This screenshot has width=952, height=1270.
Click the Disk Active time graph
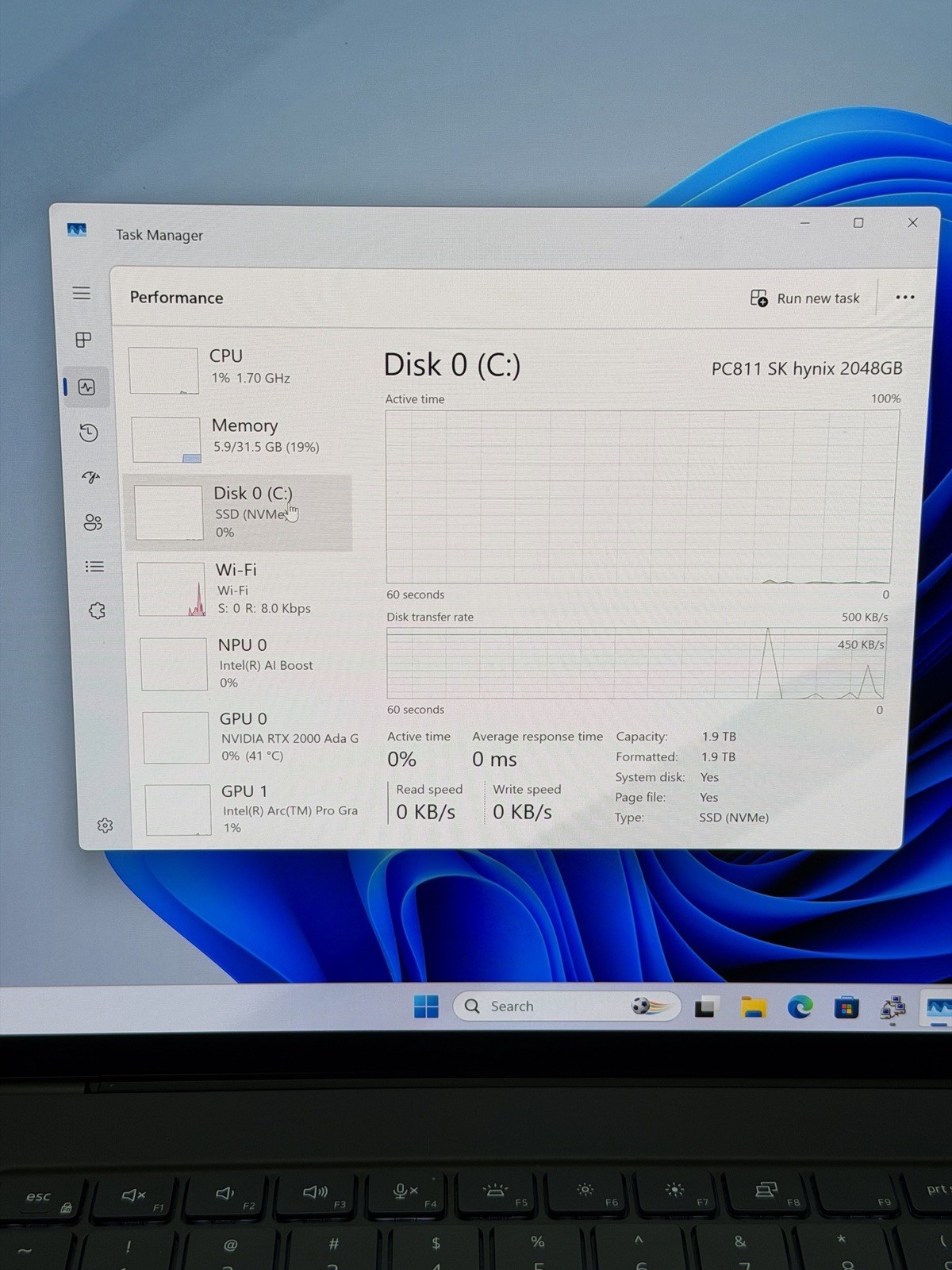(x=641, y=497)
